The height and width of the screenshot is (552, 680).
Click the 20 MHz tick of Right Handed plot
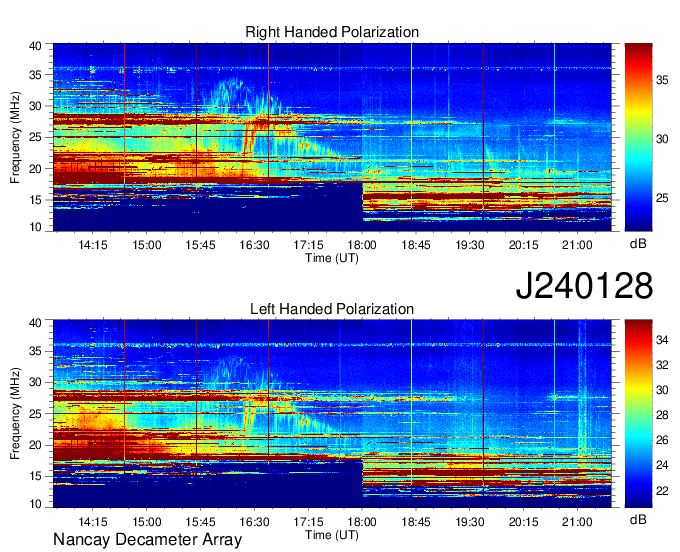tap(35, 169)
